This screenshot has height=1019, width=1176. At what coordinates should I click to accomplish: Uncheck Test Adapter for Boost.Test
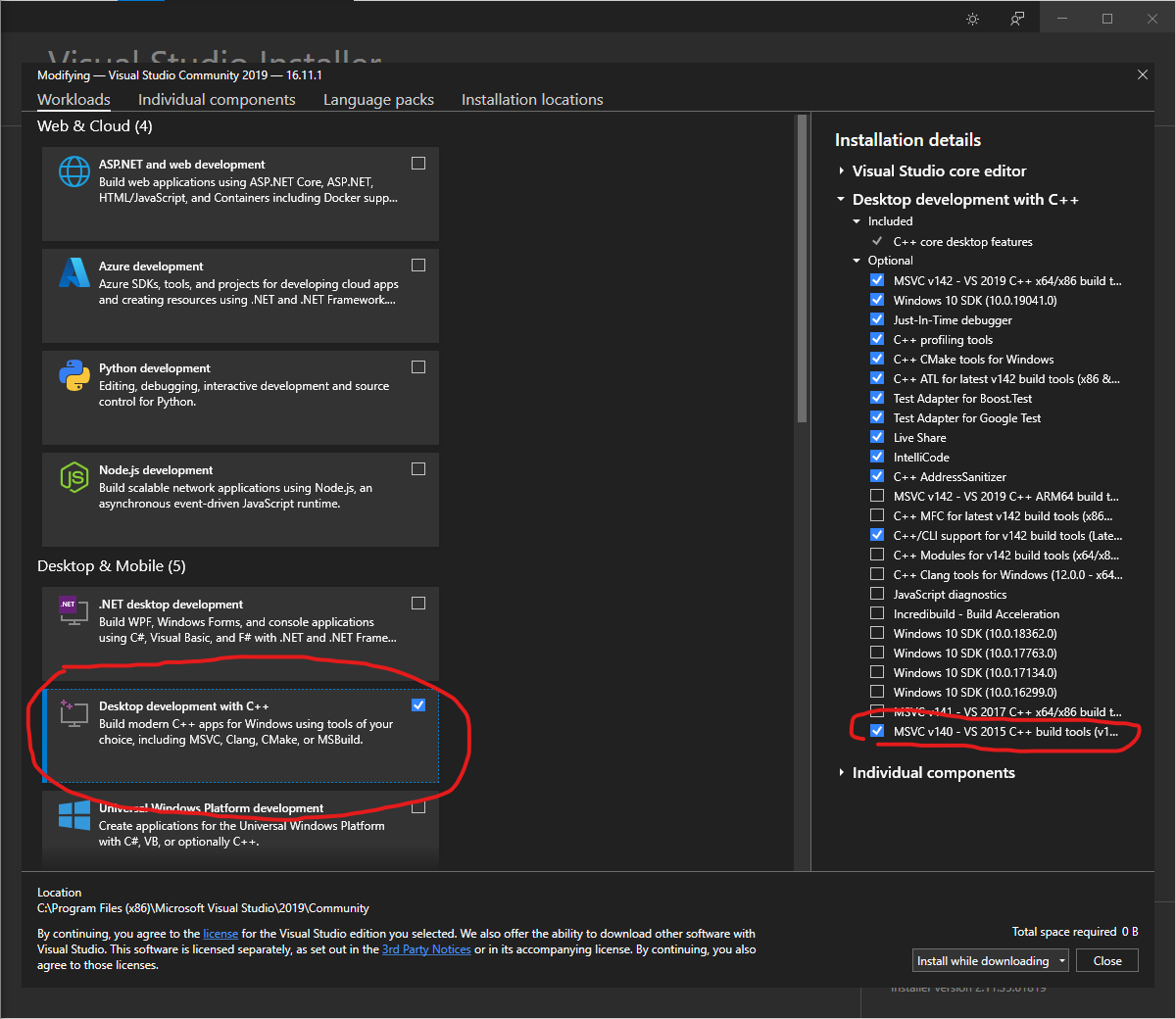point(877,398)
